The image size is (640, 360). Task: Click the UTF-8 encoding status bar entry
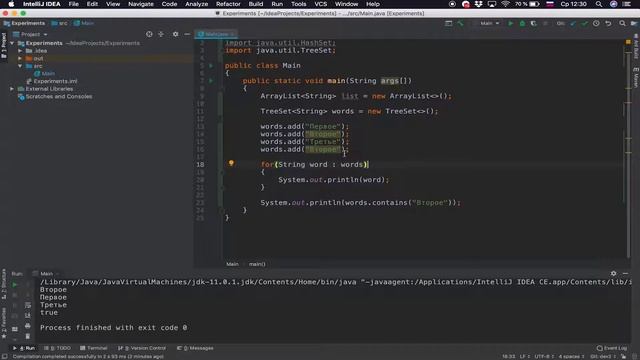click(x=544, y=356)
